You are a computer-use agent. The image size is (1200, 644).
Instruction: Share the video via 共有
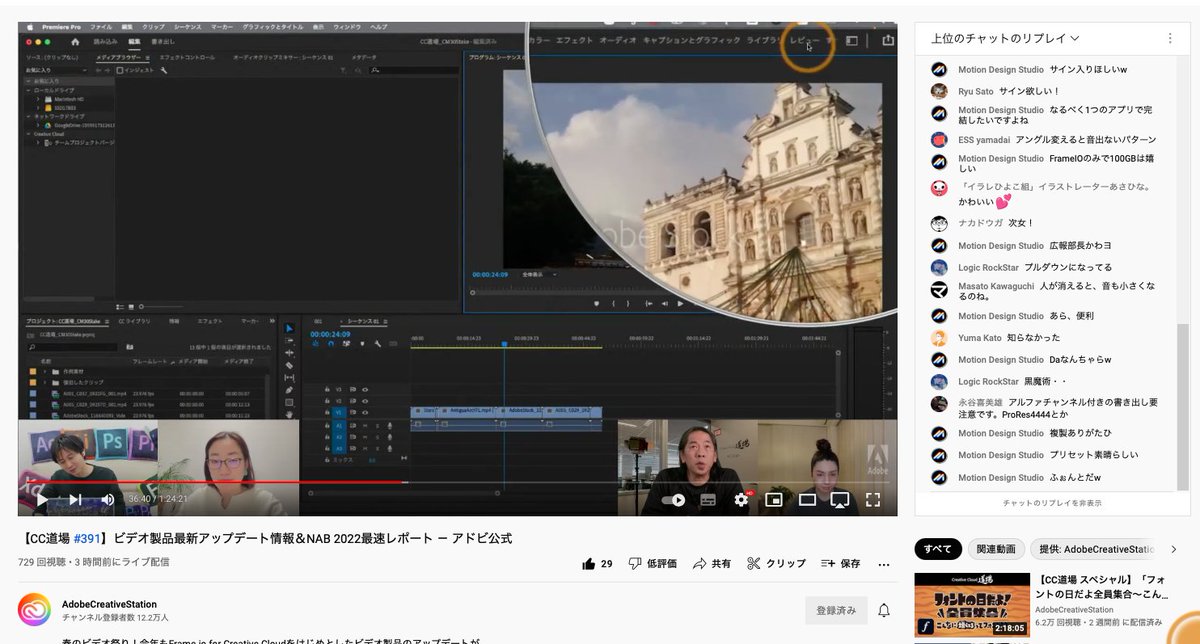711,563
